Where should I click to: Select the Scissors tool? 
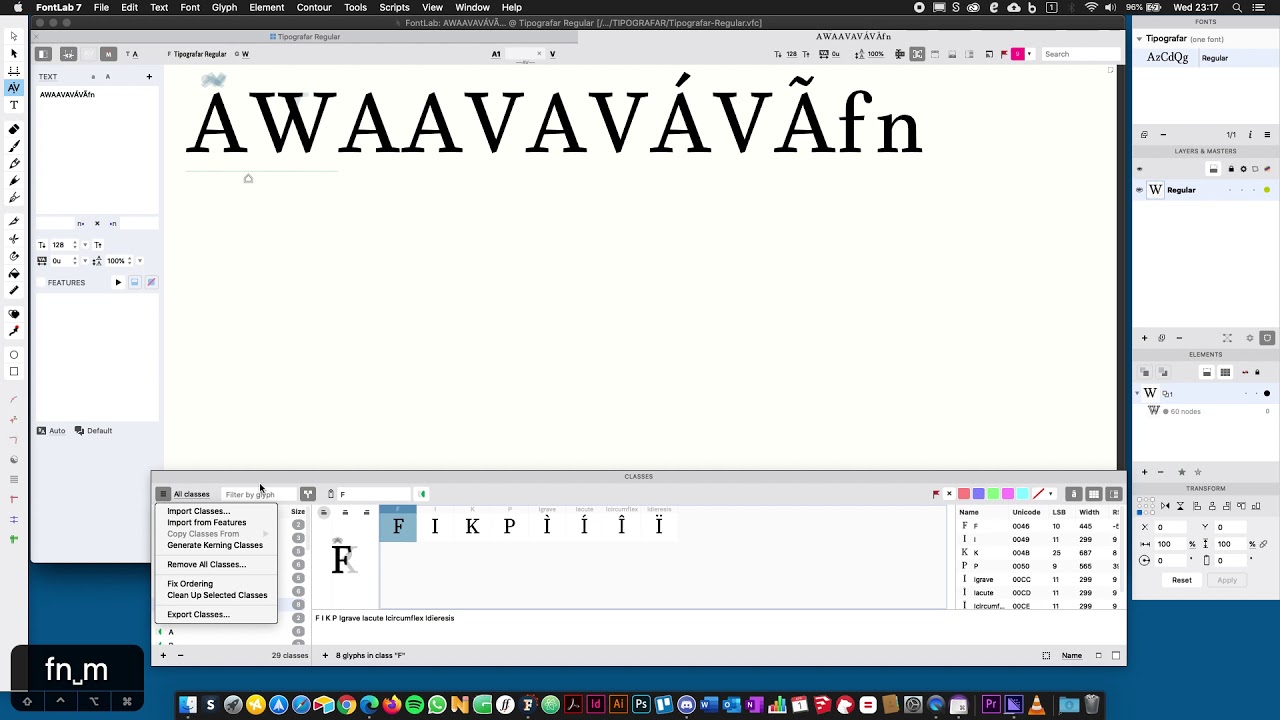(x=14, y=238)
